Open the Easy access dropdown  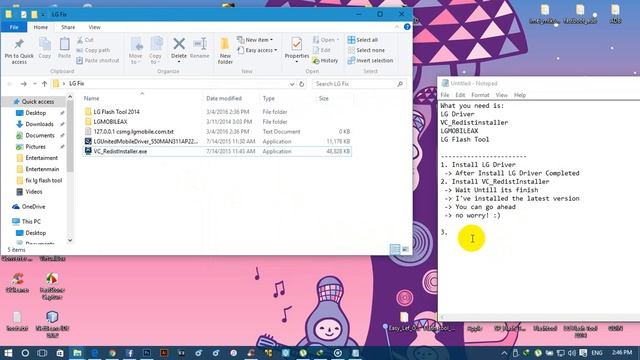pyautogui.click(x=257, y=50)
